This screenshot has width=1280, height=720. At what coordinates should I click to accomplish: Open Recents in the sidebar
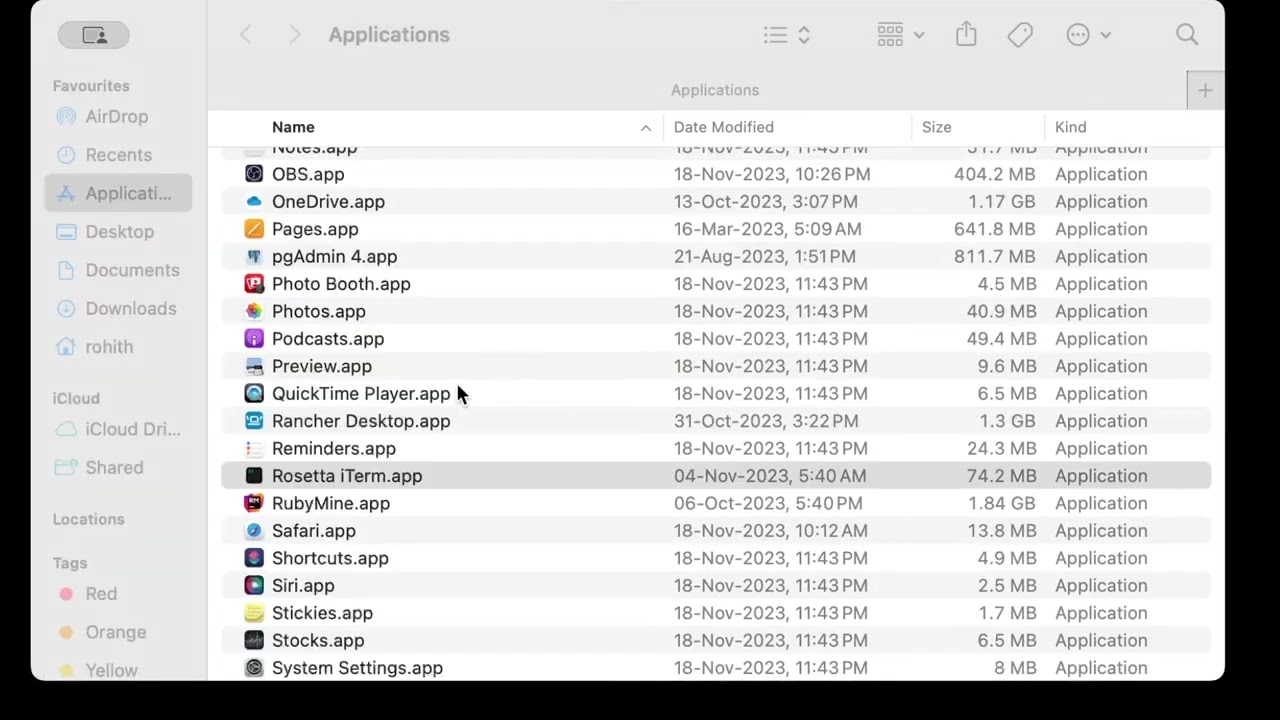coord(118,155)
